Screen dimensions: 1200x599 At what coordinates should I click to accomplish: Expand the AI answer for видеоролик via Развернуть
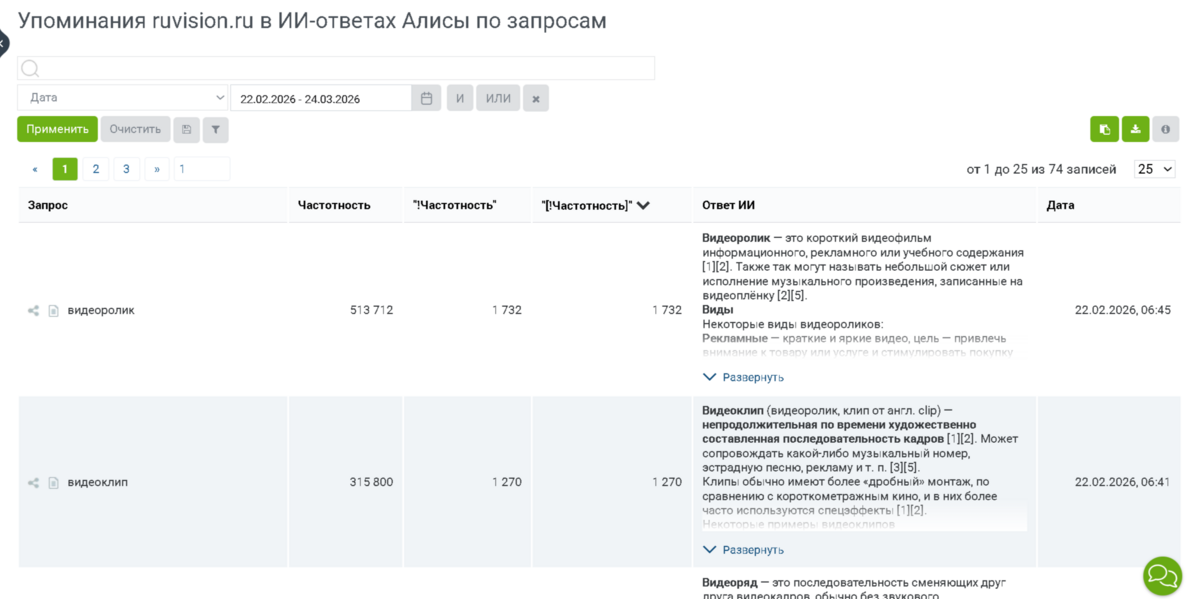pos(744,377)
